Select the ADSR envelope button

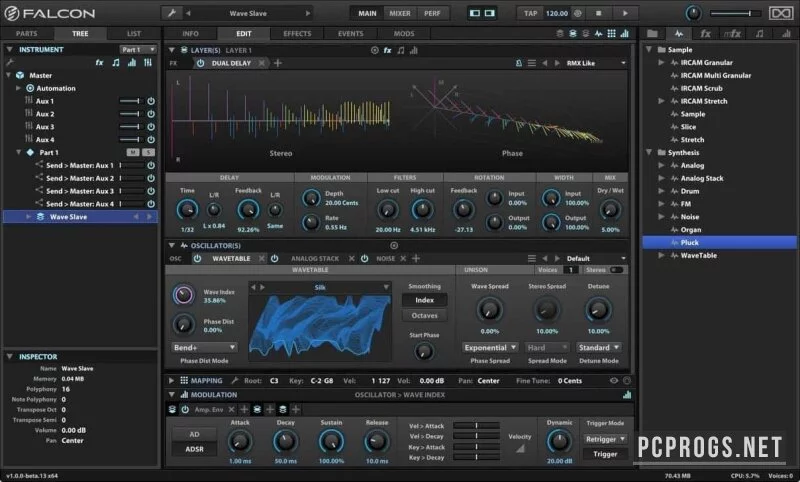pos(194,449)
